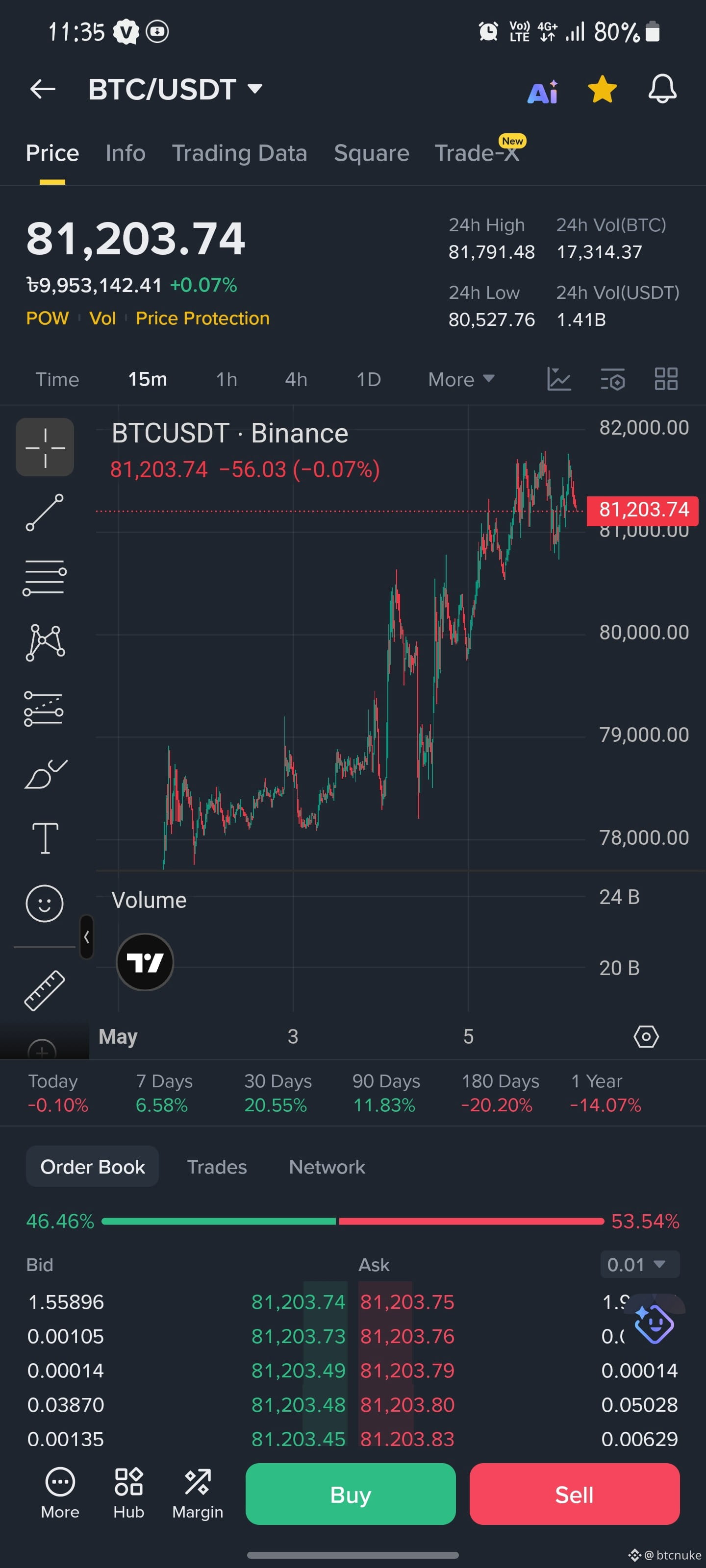706x1568 pixels.
Task: Tap the battery 80% status indicator
Action: pos(627,32)
